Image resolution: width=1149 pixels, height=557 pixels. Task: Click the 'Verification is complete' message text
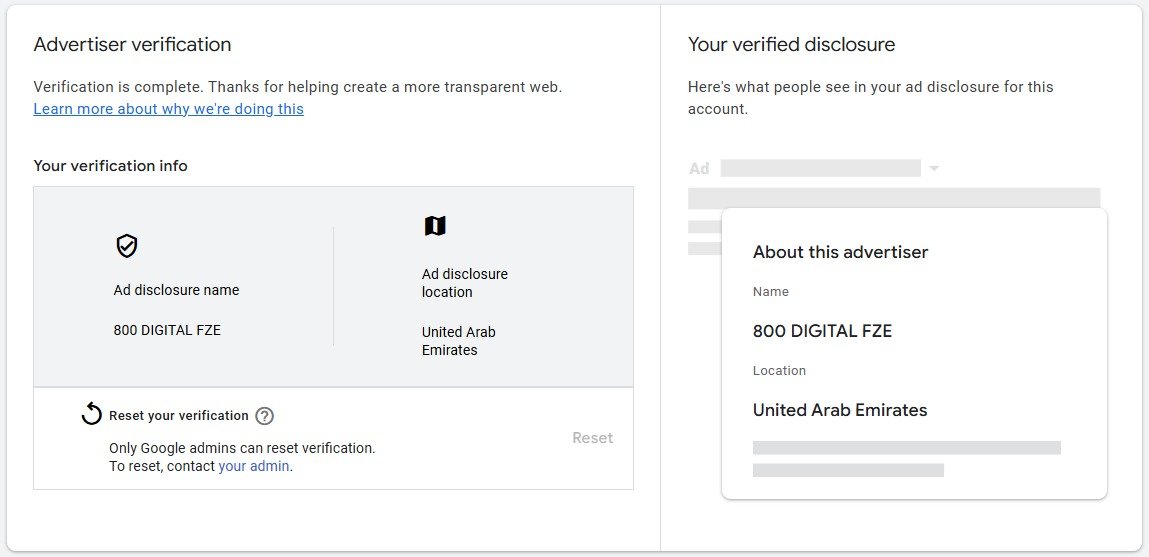(298, 87)
